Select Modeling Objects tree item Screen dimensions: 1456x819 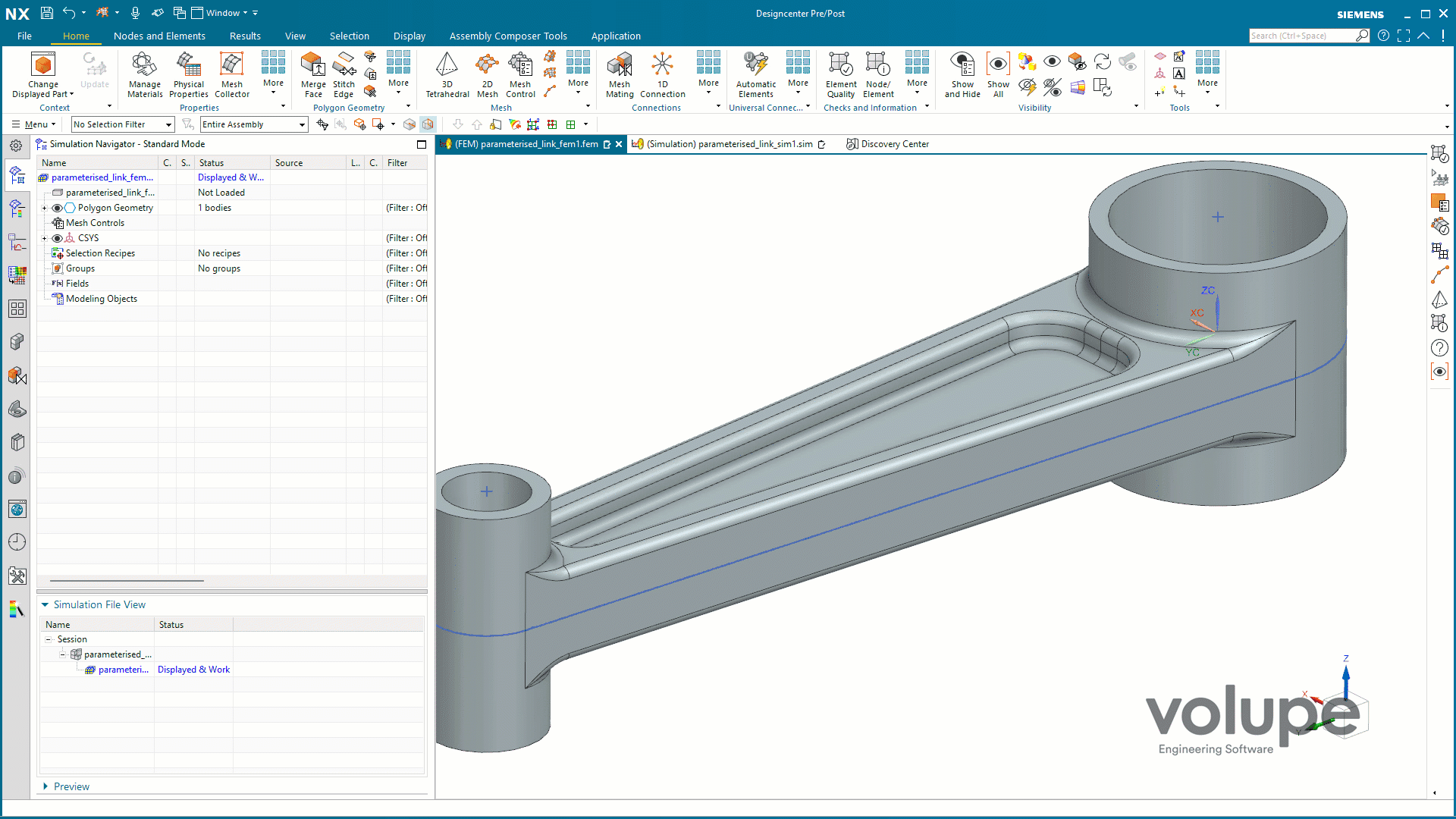coord(101,299)
